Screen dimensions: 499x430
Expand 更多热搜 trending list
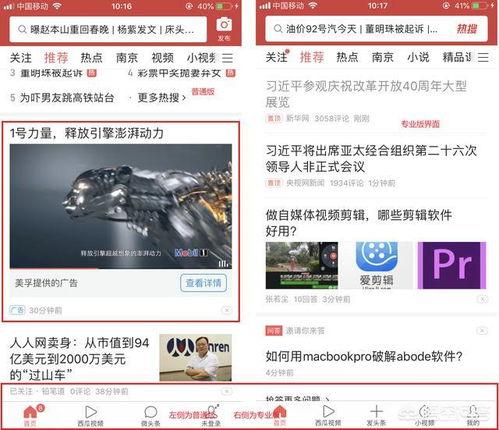tap(161, 98)
